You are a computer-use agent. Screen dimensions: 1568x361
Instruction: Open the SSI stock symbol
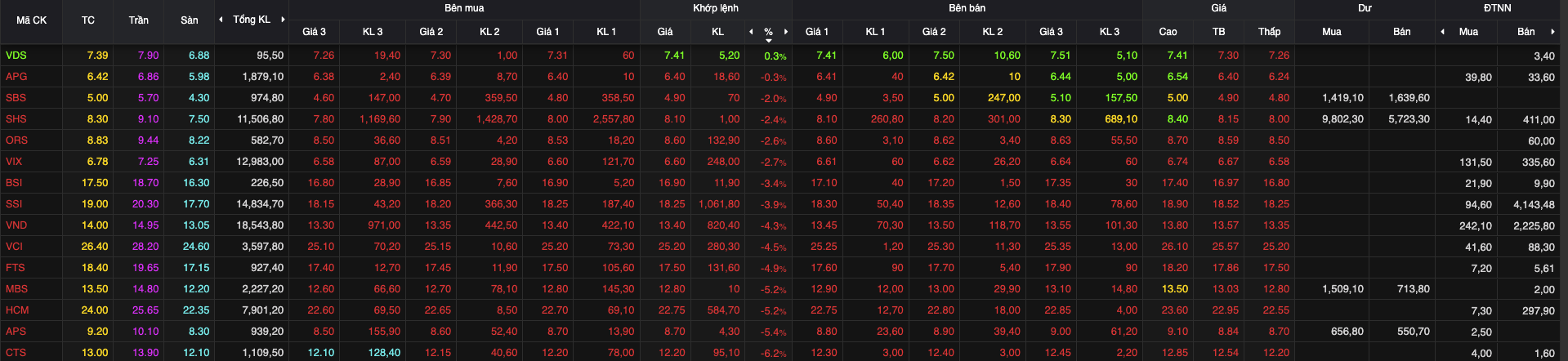coord(14,204)
